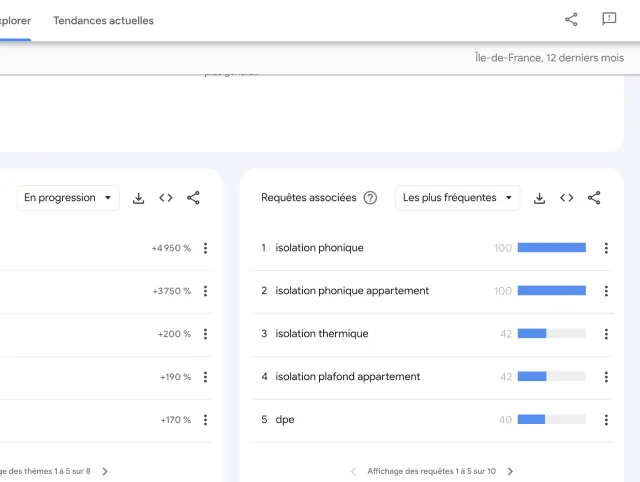Download the Requêtes associées data as CSV
Screen dimensions: 640x482
[x=539, y=198]
